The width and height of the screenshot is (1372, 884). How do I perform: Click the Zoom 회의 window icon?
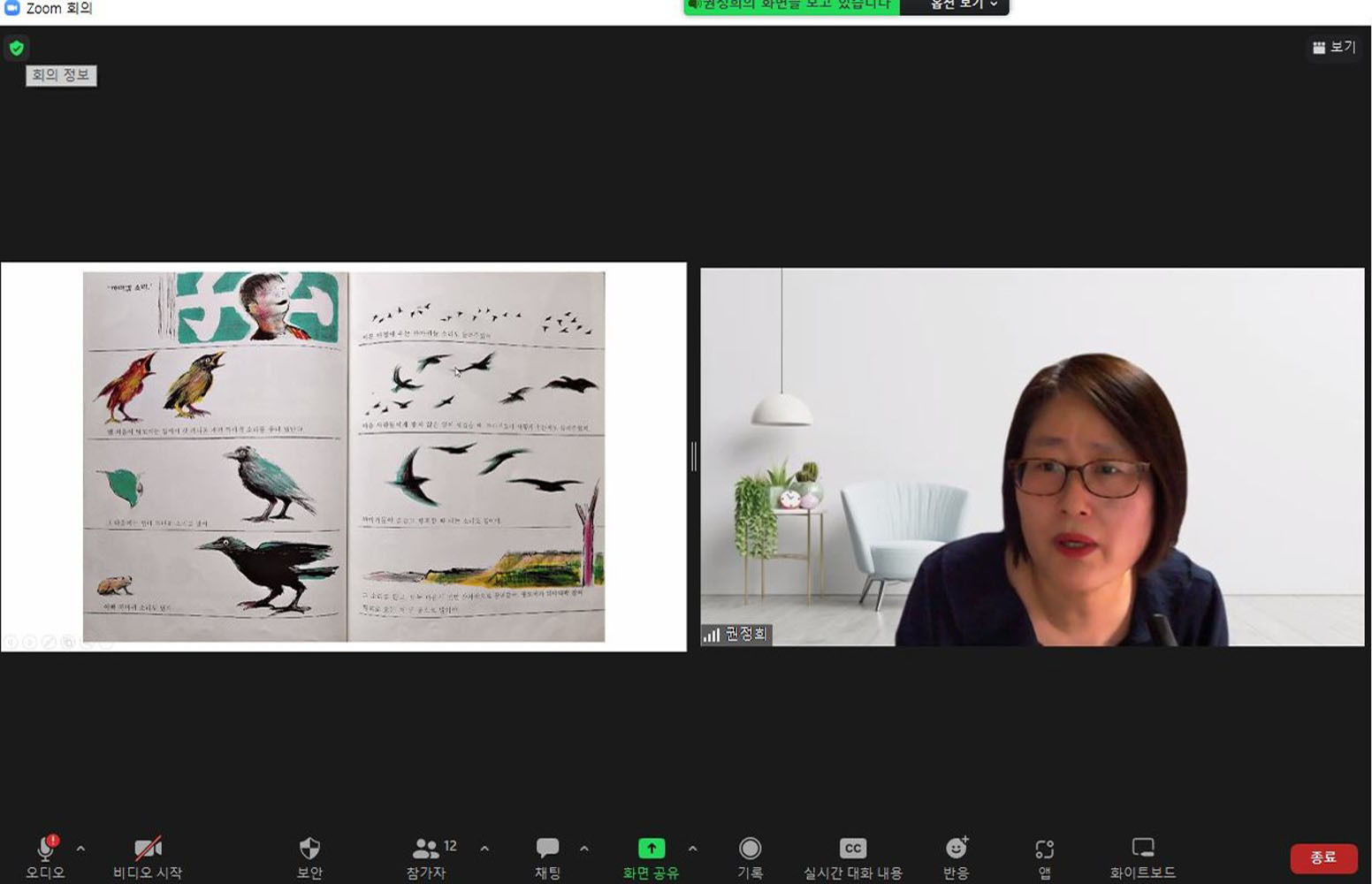(x=11, y=8)
